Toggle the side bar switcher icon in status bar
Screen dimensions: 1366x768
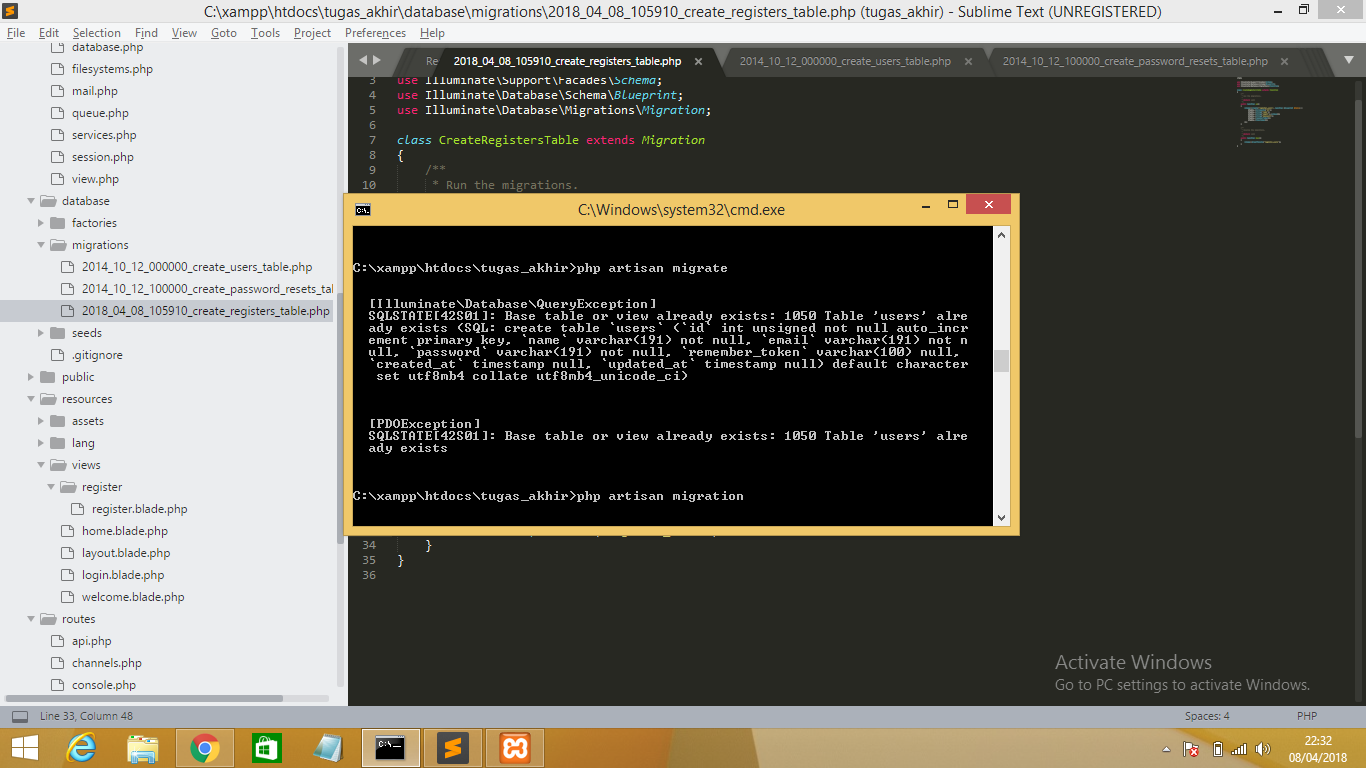click(x=19, y=716)
